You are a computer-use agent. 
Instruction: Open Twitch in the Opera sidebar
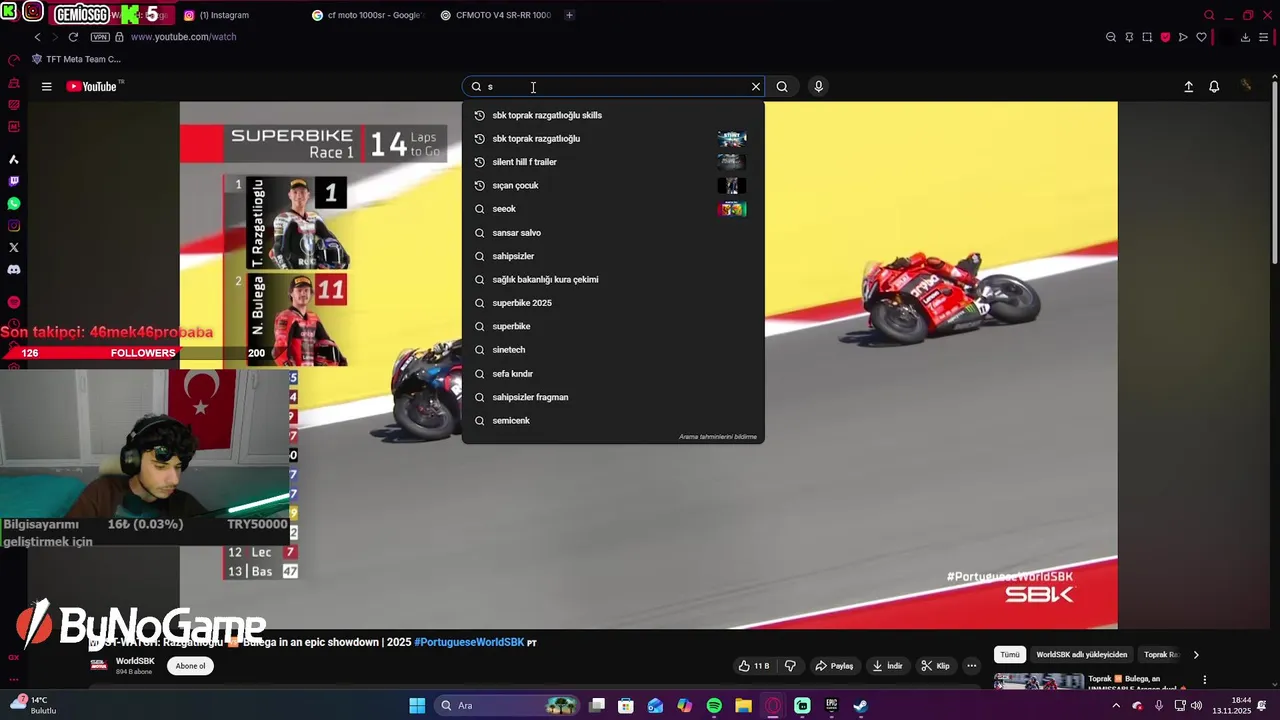(13, 181)
